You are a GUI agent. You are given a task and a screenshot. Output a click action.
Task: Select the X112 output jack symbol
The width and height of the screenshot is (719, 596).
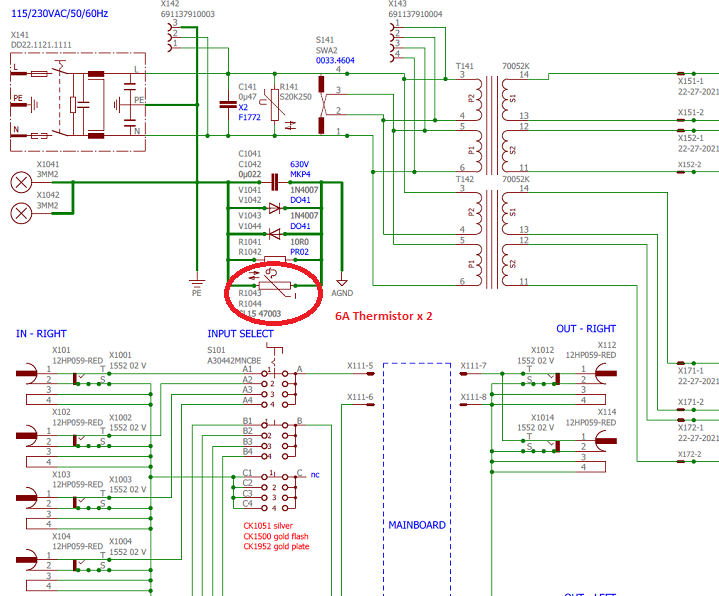click(x=606, y=374)
